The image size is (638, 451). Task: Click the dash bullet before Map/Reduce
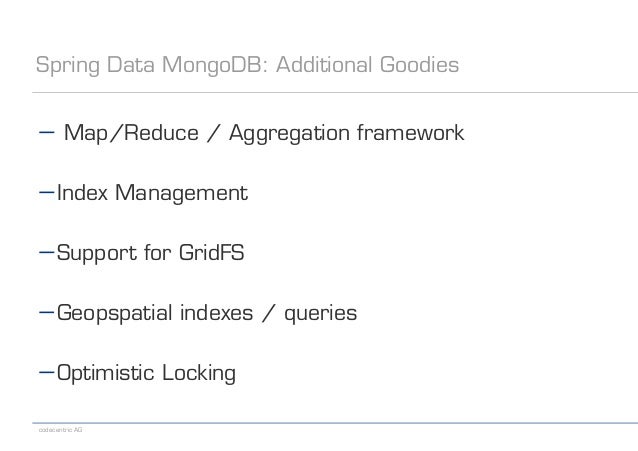tap(47, 132)
